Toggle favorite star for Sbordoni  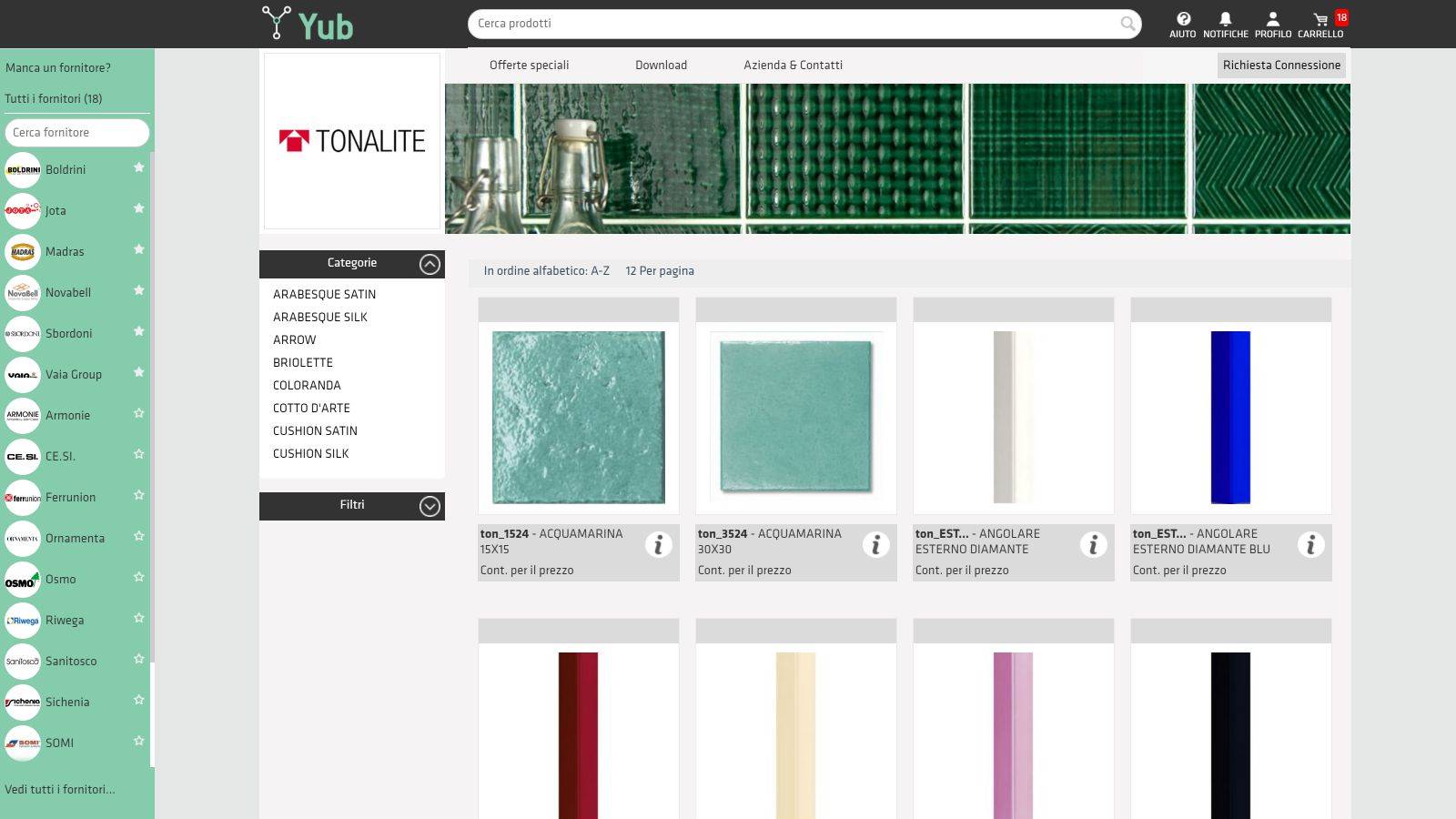pyautogui.click(x=139, y=331)
